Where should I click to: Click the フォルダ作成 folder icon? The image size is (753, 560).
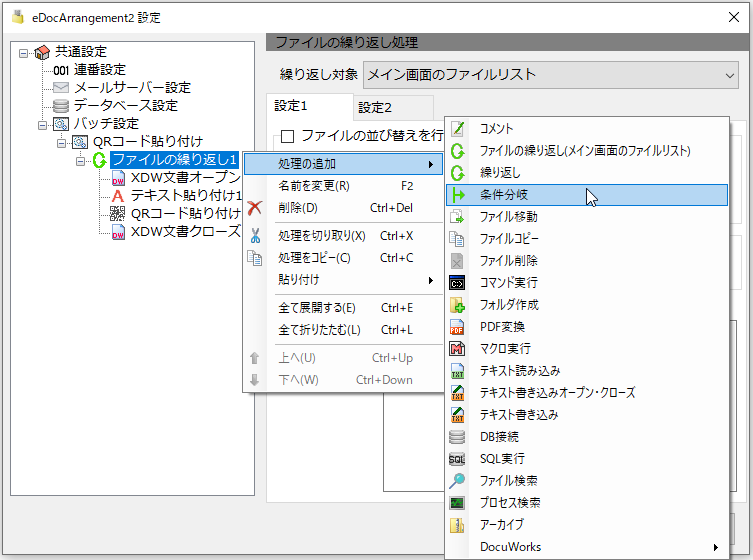coord(457,305)
